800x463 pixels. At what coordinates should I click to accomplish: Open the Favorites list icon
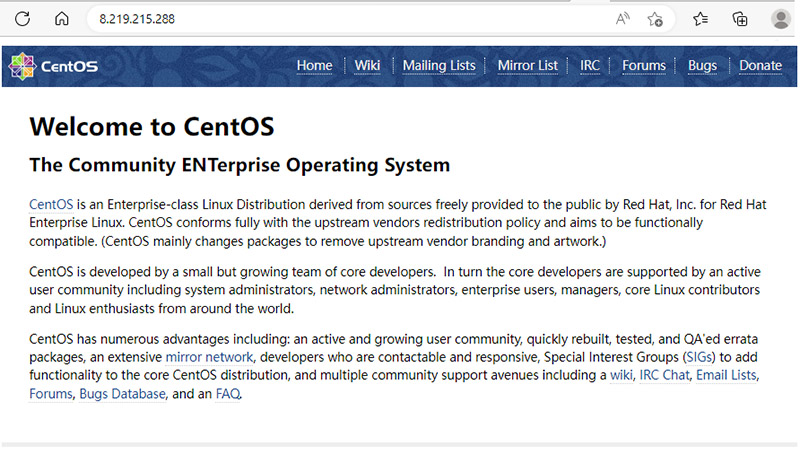tap(701, 19)
